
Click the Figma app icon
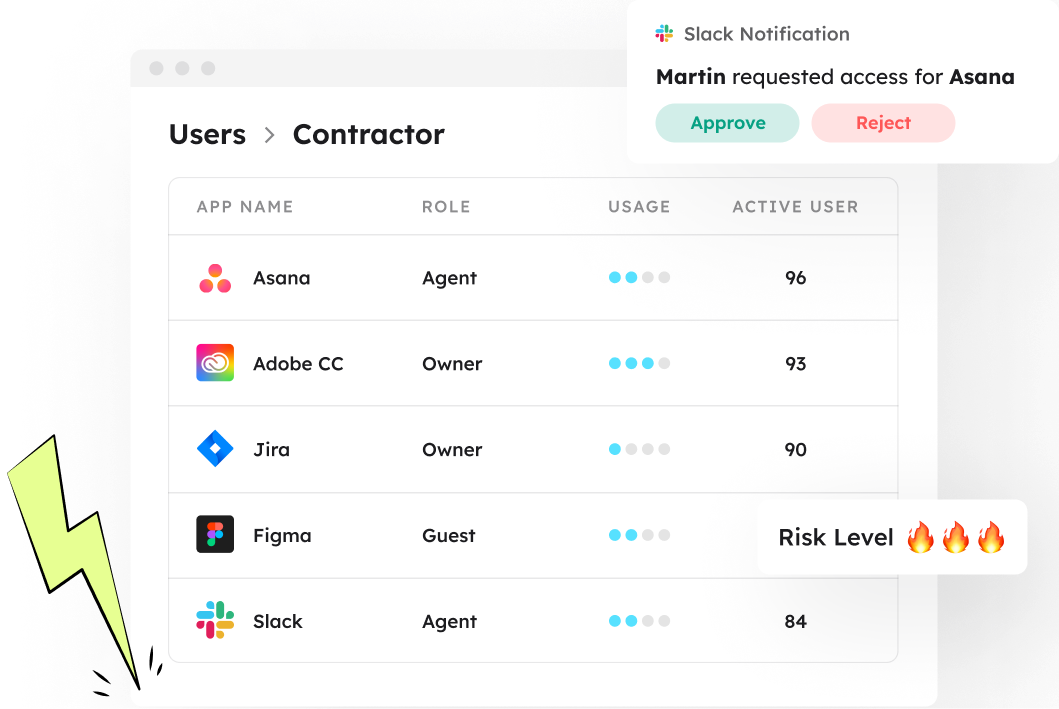pos(215,534)
